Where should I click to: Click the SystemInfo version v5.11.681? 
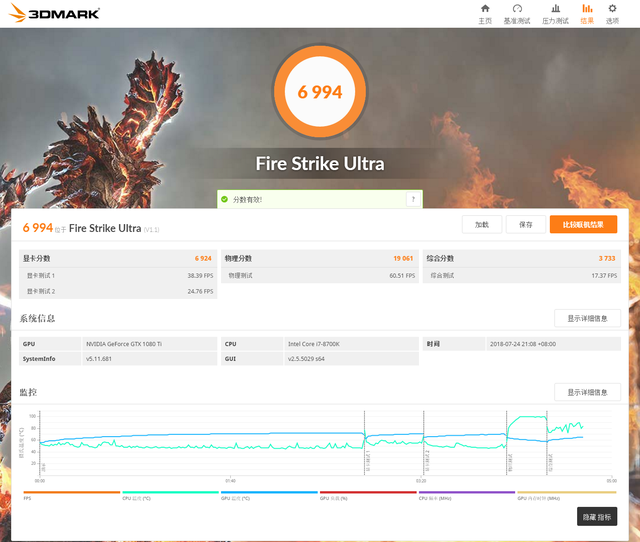tap(98, 359)
